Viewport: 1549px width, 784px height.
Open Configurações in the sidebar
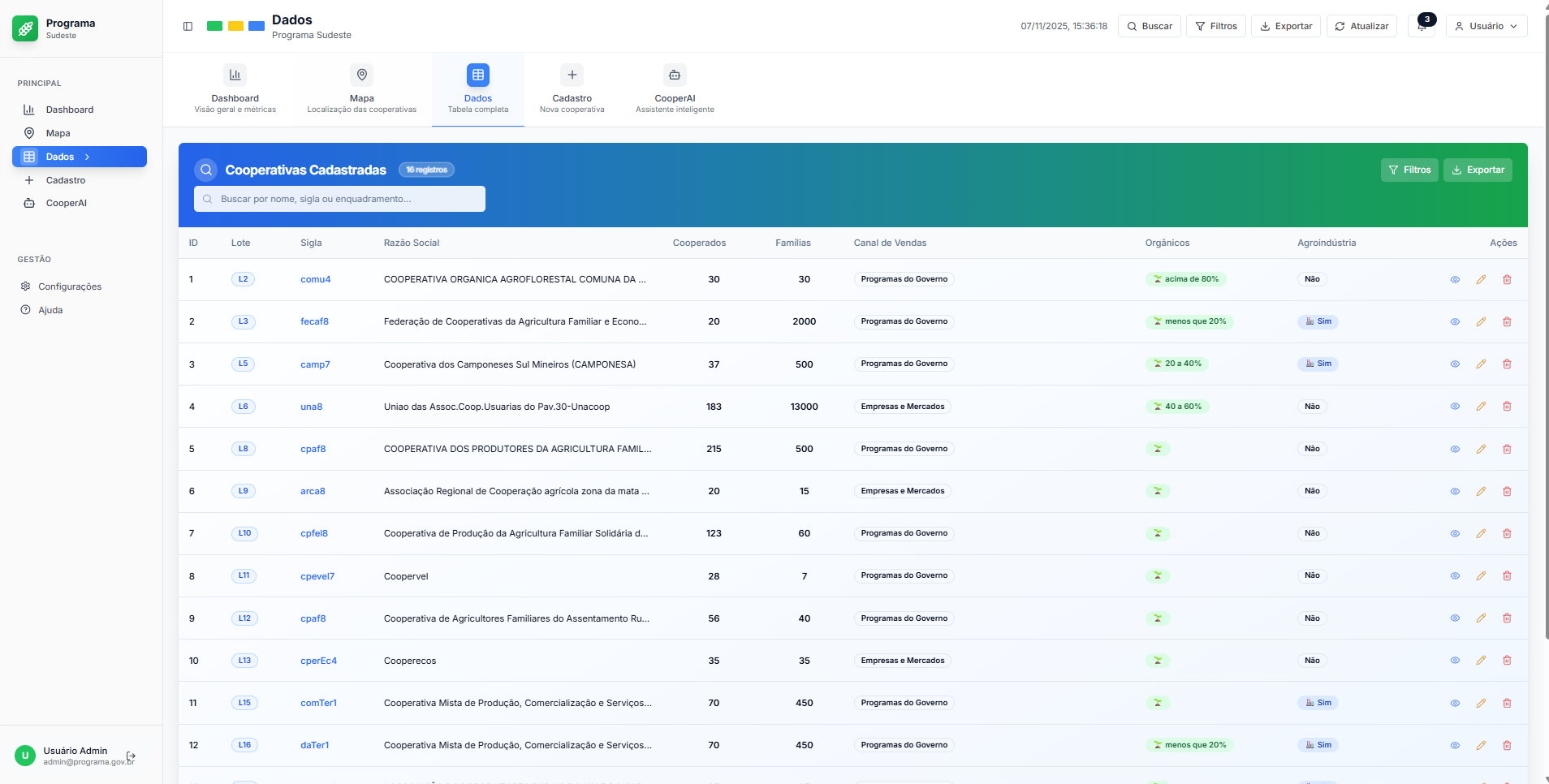click(70, 286)
